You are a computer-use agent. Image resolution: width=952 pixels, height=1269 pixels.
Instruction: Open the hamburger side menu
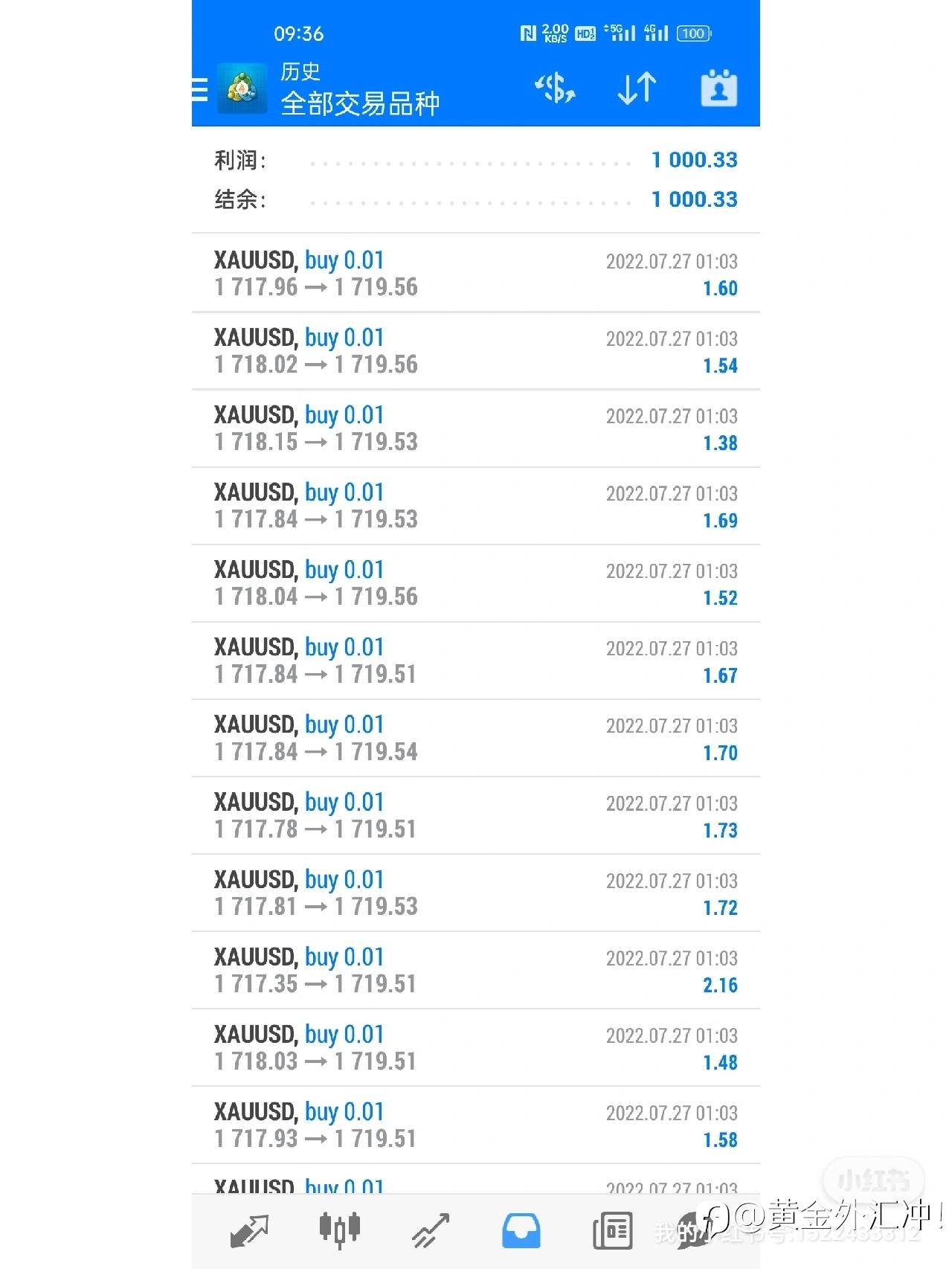(199, 90)
